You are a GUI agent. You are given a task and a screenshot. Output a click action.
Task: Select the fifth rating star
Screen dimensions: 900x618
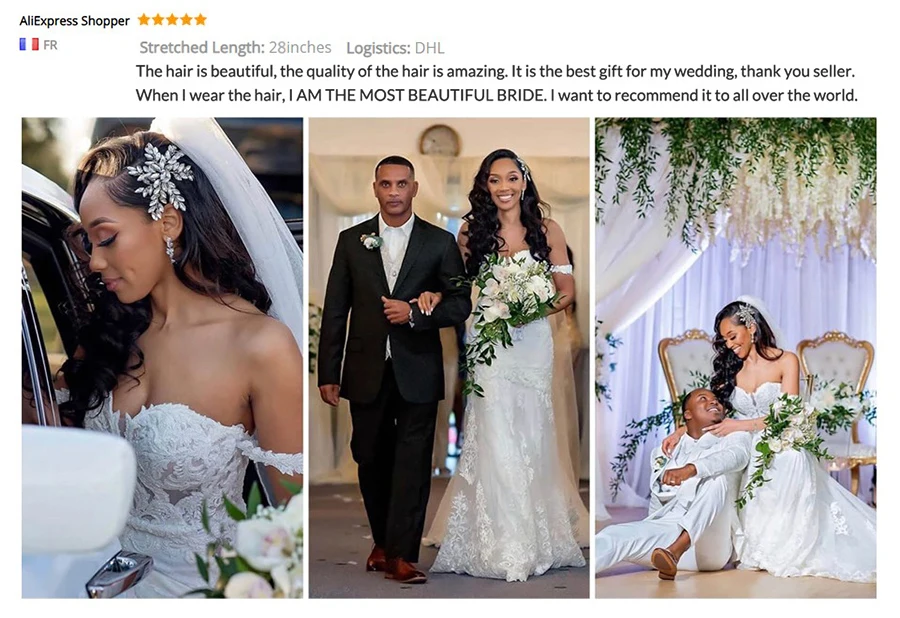tap(200, 20)
